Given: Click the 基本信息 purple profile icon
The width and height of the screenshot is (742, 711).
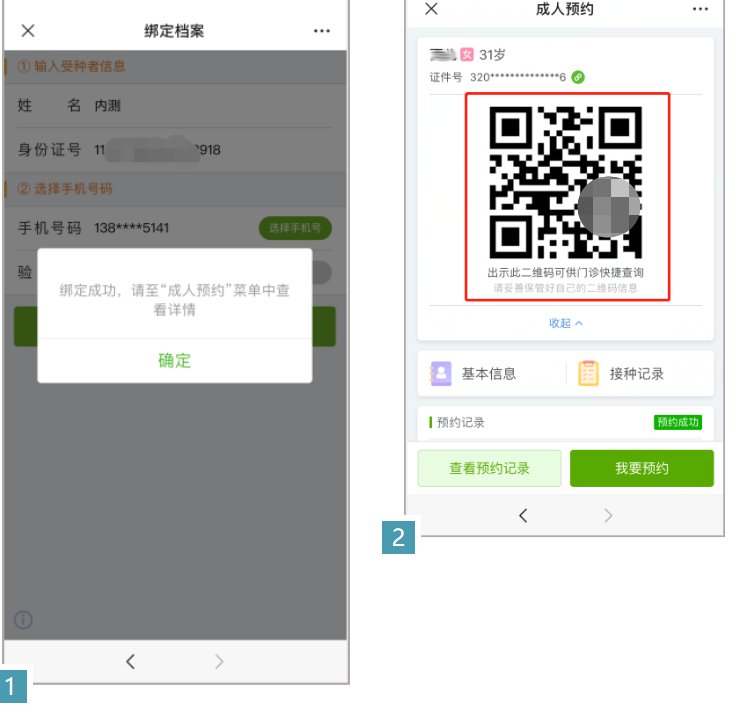Looking at the screenshot, I should pyautogui.click(x=441, y=373).
